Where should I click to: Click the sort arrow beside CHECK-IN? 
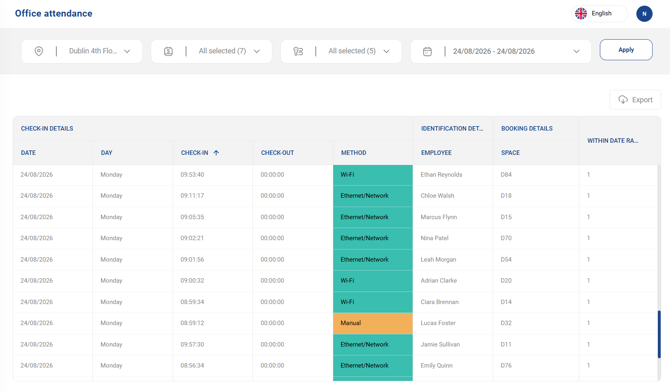click(216, 153)
